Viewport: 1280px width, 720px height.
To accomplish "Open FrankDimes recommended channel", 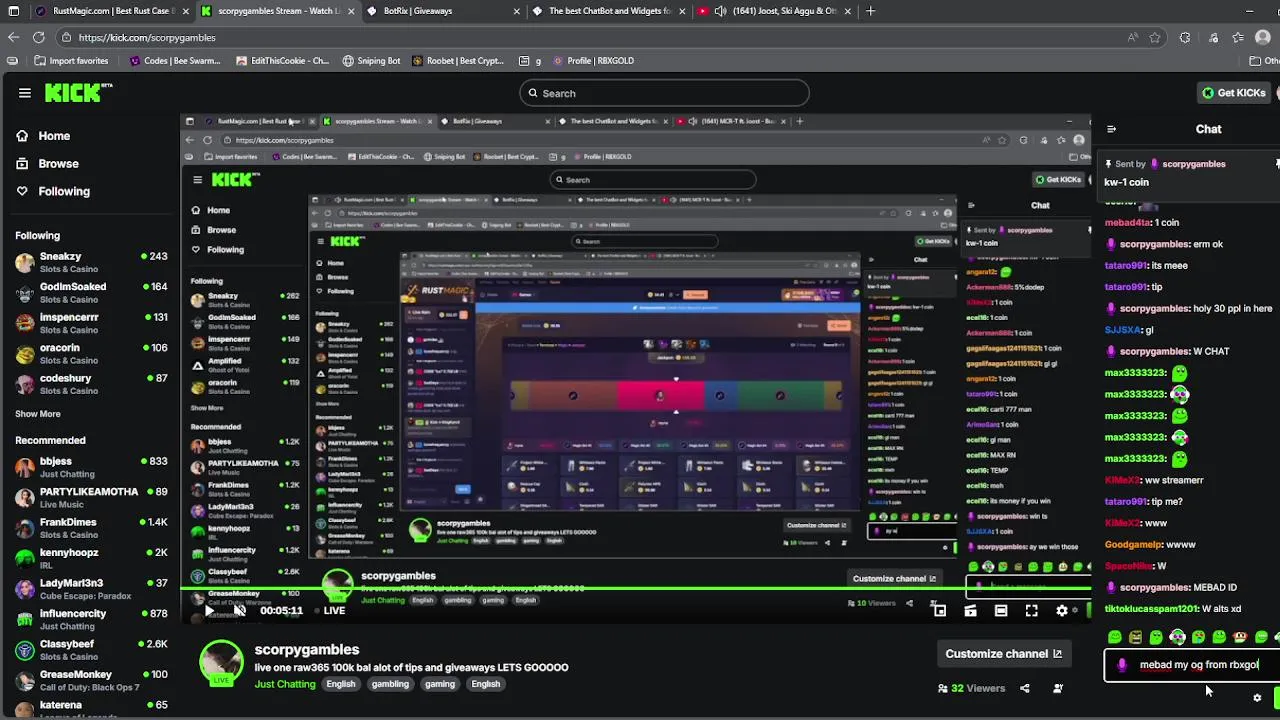I will click(x=90, y=529).
